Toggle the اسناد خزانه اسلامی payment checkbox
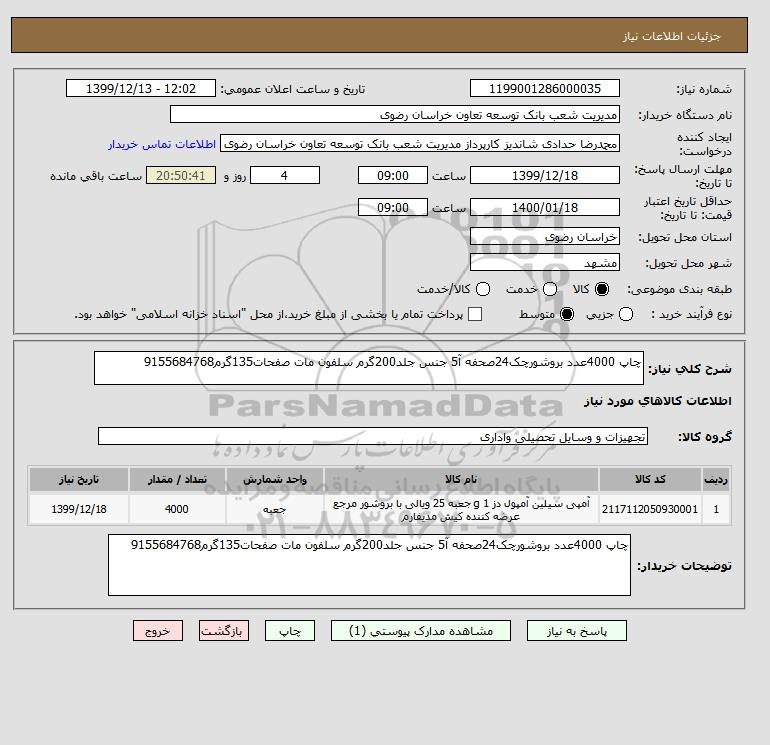The width and height of the screenshot is (770, 745). click(475, 314)
